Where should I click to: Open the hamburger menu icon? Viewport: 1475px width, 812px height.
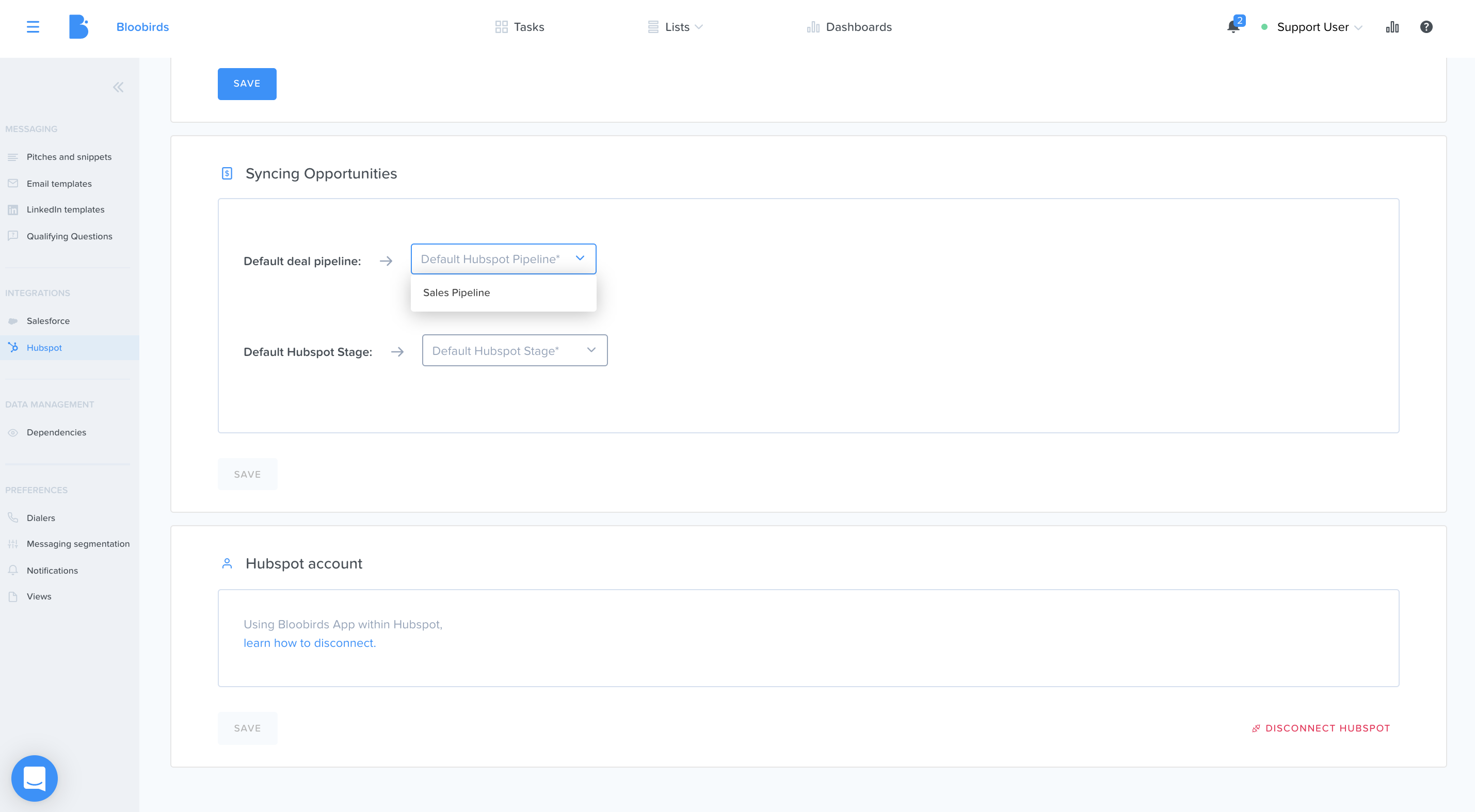point(33,27)
